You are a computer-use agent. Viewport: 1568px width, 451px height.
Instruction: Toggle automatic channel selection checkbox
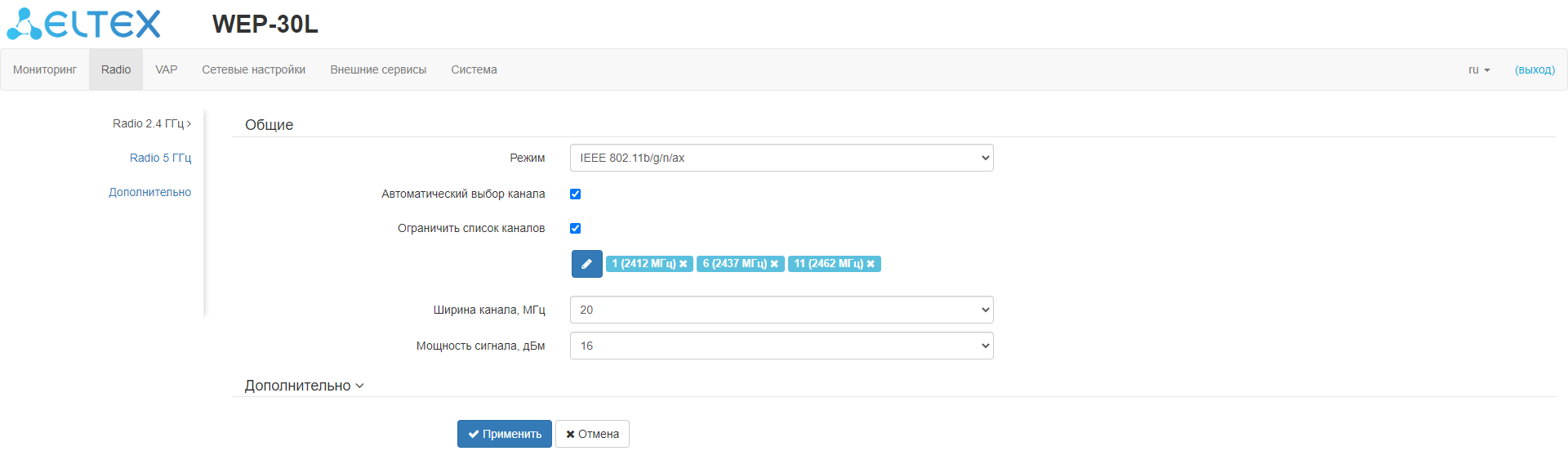pos(575,194)
